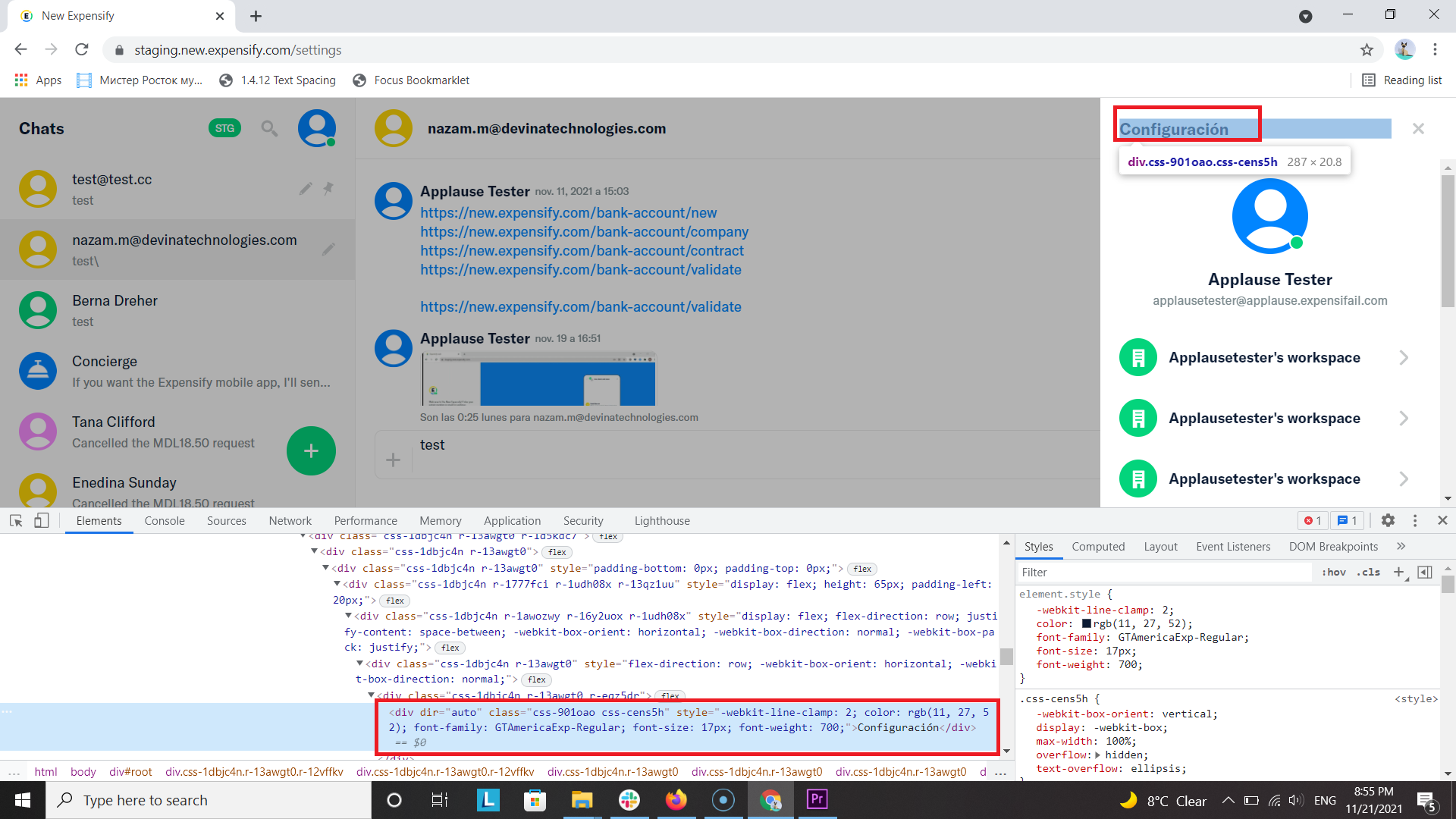
Task: Pin the test@test.cc chat
Action: point(328,188)
